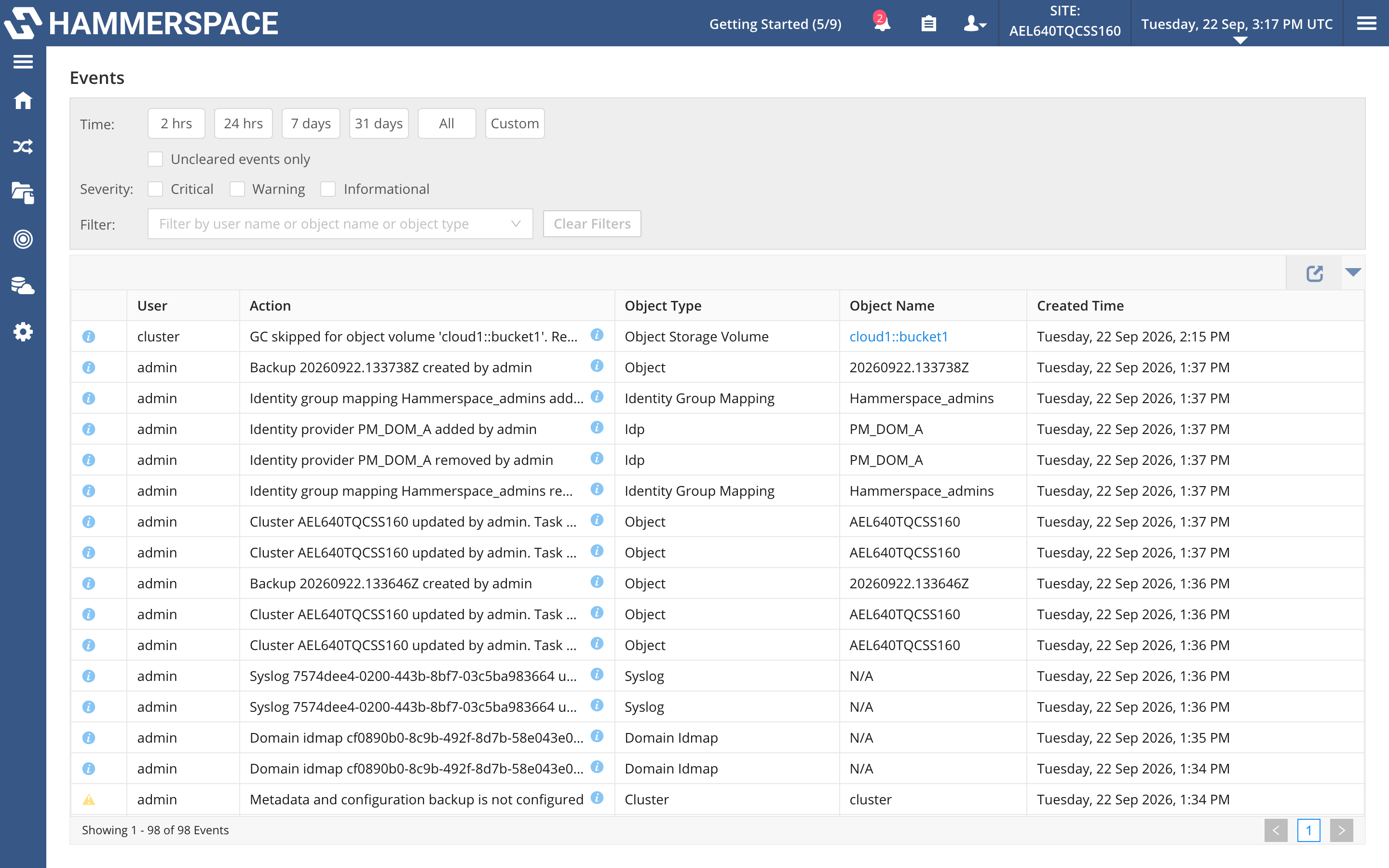
Task: Open the cloud1::bucket1 object link
Action: coord(899,337)
